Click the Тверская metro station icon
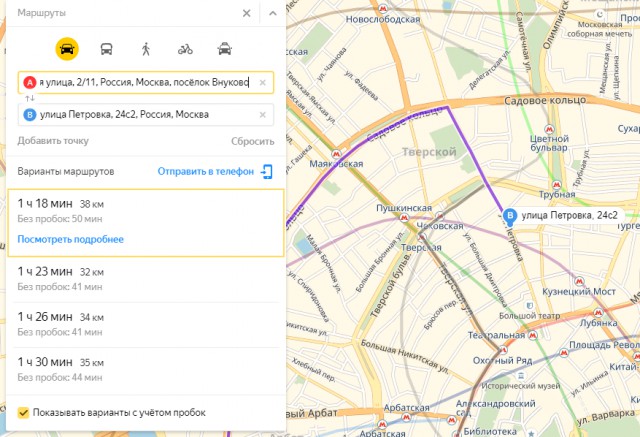Viewport: 640px width, 437px height. click(x=422, y=237)
